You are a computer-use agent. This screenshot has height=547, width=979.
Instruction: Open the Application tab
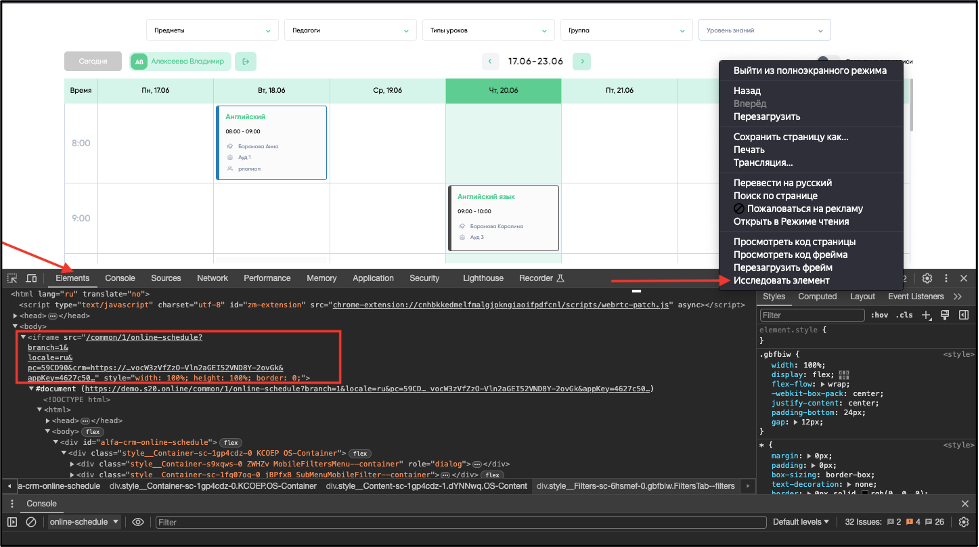tap(373, 278)
